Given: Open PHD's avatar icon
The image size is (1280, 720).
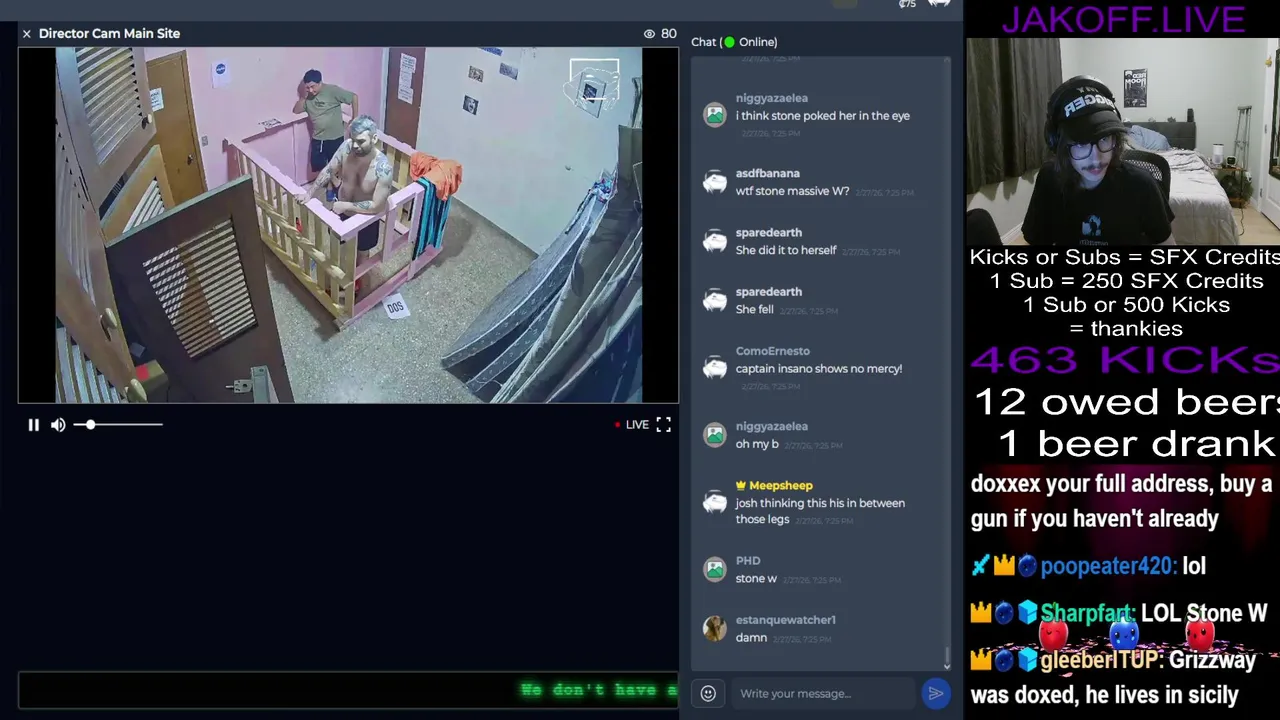Looking at the screenshot, I should [714, 569].
